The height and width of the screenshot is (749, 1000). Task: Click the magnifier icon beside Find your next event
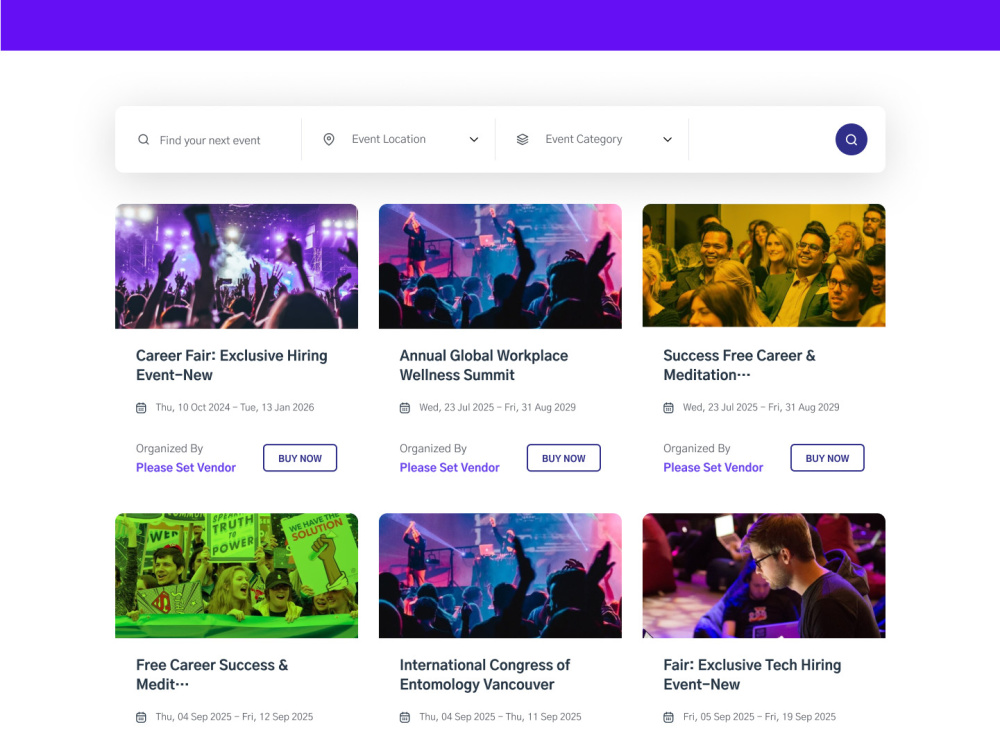[x=143, y=140]
